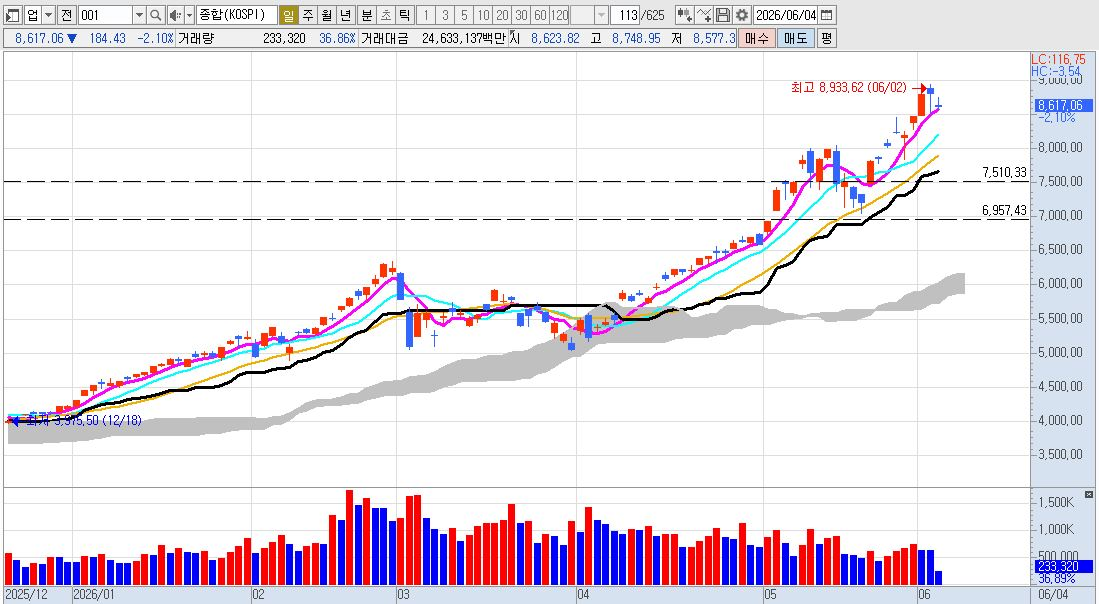Click the 거래대금 trading value label
The image size is (1099, 604).
coord(383,39)
